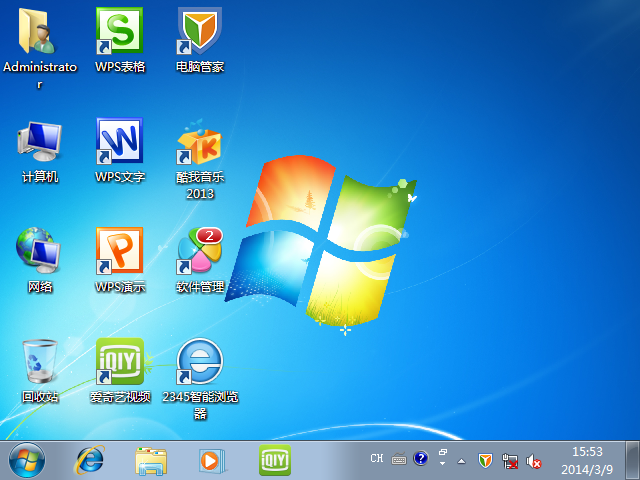This screenshot has height=480, width=640.
Task: Click the muted volume tray icon
Action: 535,461
